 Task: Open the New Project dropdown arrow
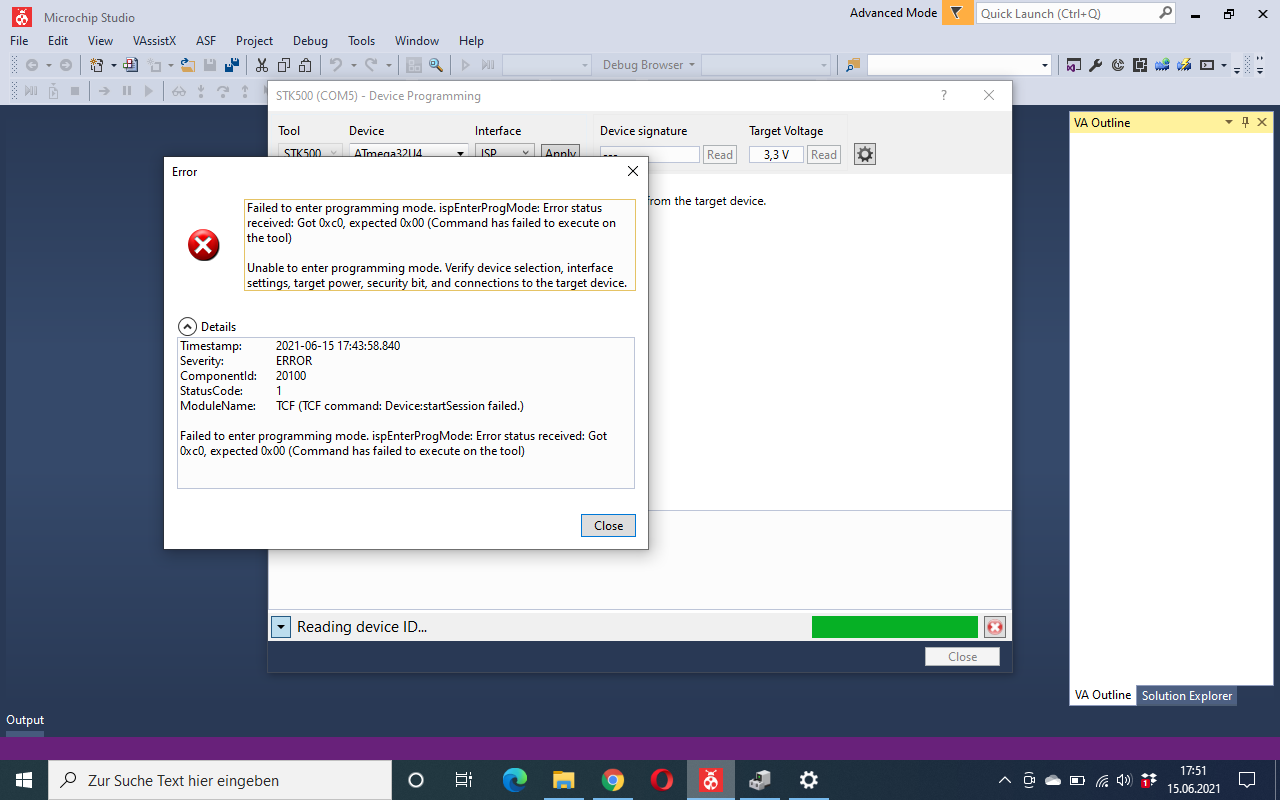click(113, 65)
